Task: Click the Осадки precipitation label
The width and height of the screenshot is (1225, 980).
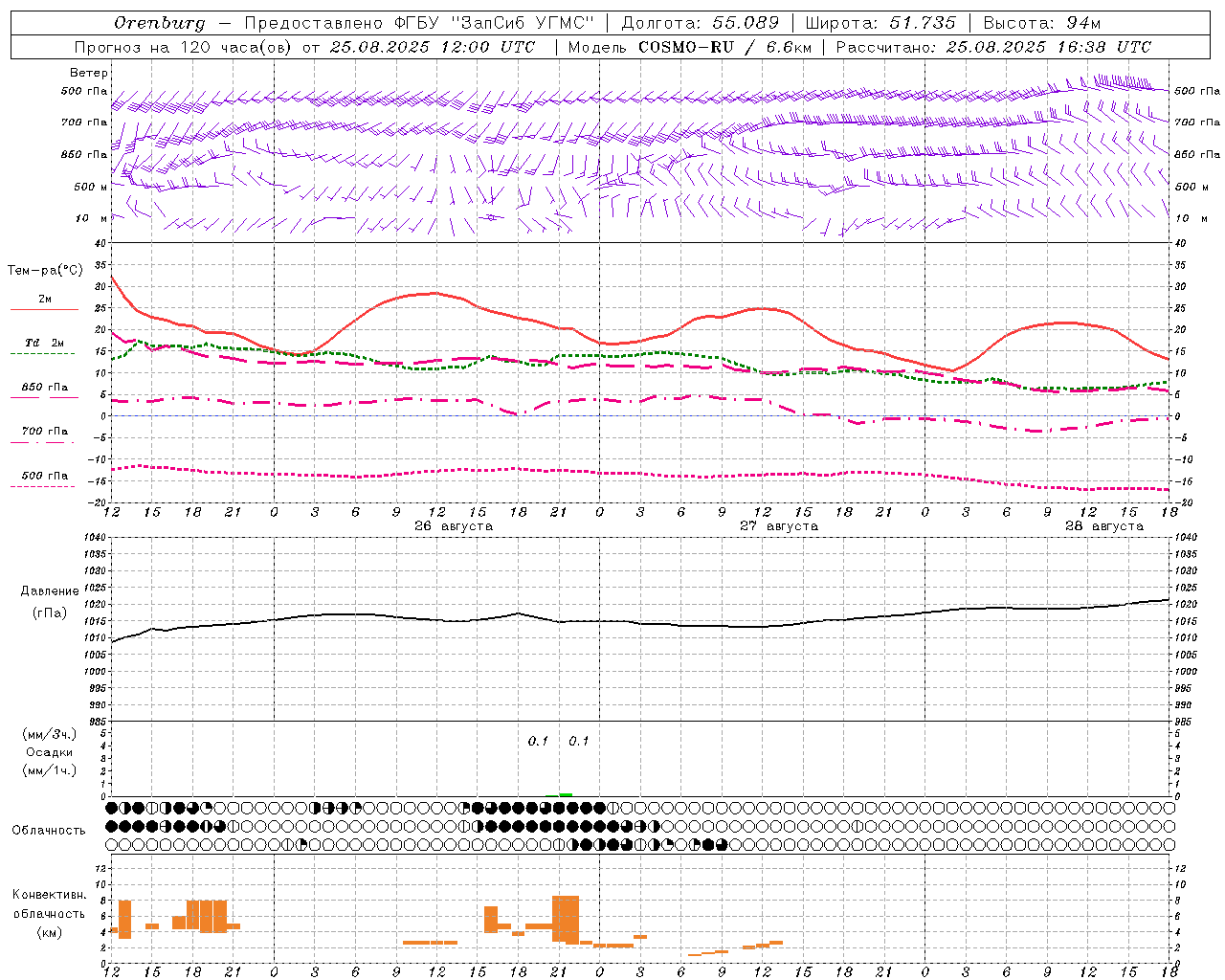Action: point(50,752)
